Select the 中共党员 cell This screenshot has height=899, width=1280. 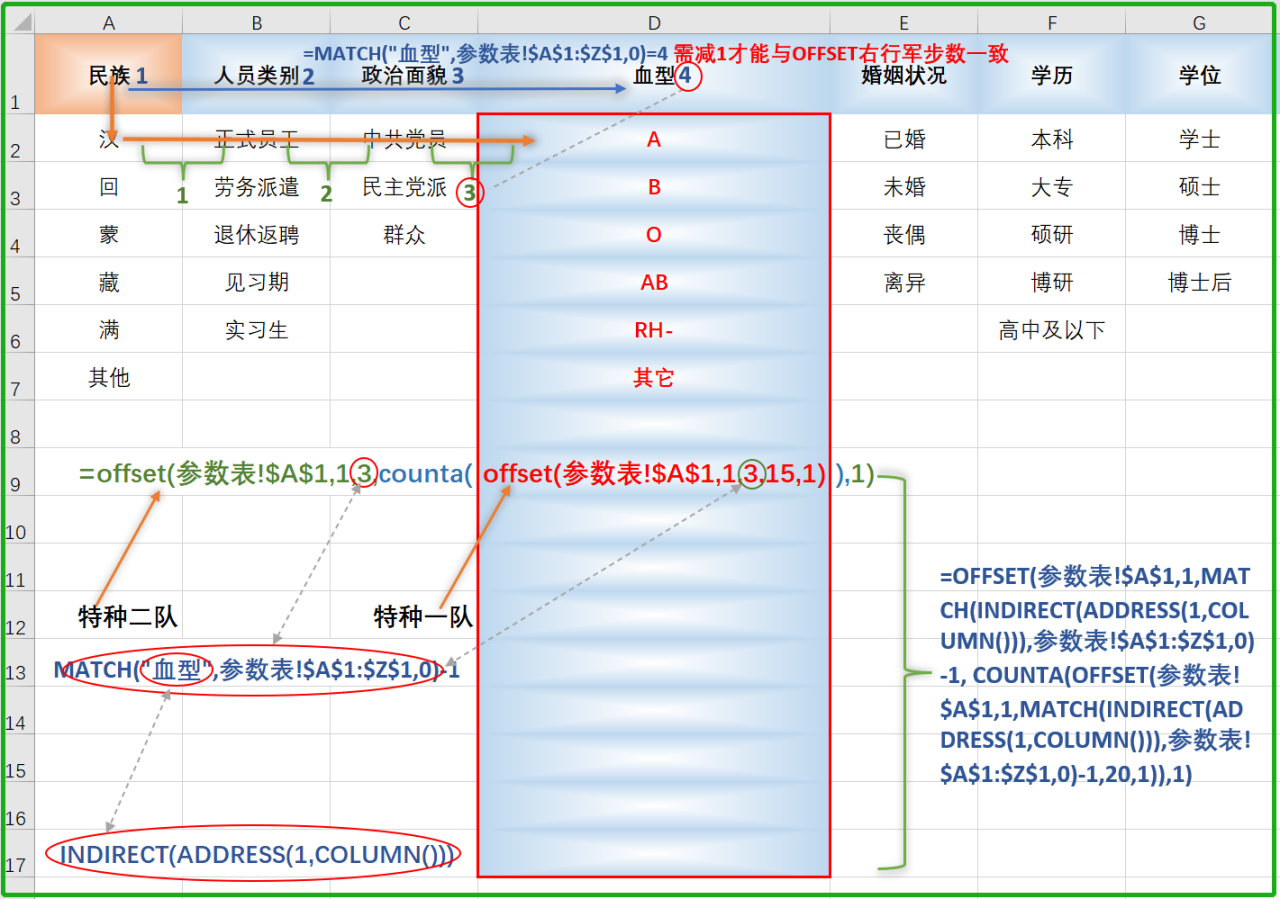point(404,139)
